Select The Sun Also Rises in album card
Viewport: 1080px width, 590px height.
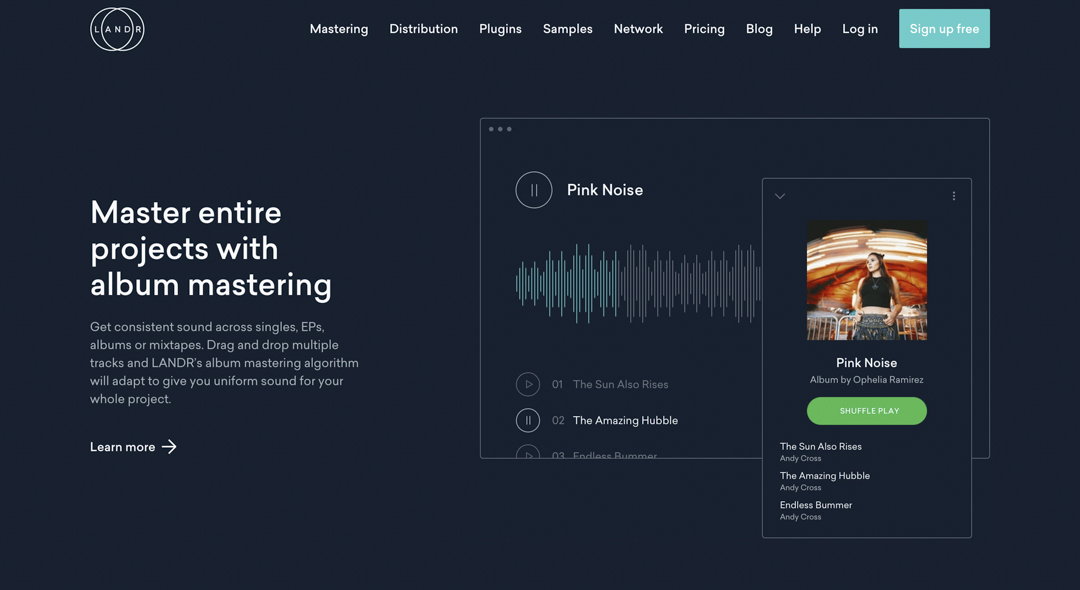click(820, 452)
